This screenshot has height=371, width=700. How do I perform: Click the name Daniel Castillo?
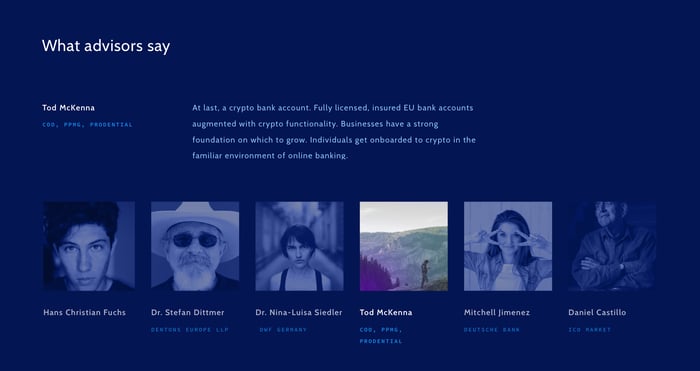597,313
